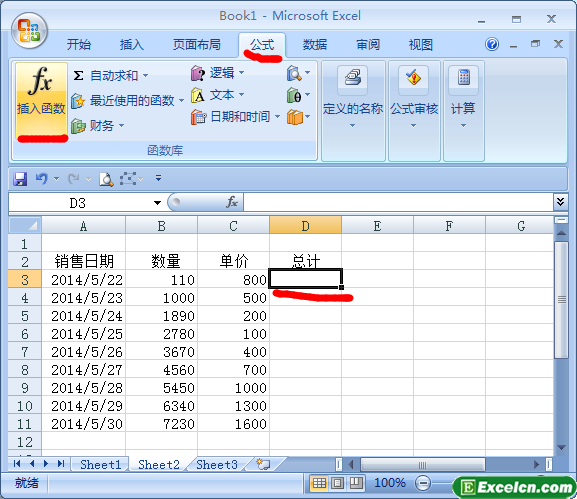Image resolution: width=577 pixels, height=499 pixels.
Task: Open More Functions book stack icon
Action: tap(294, 117)
